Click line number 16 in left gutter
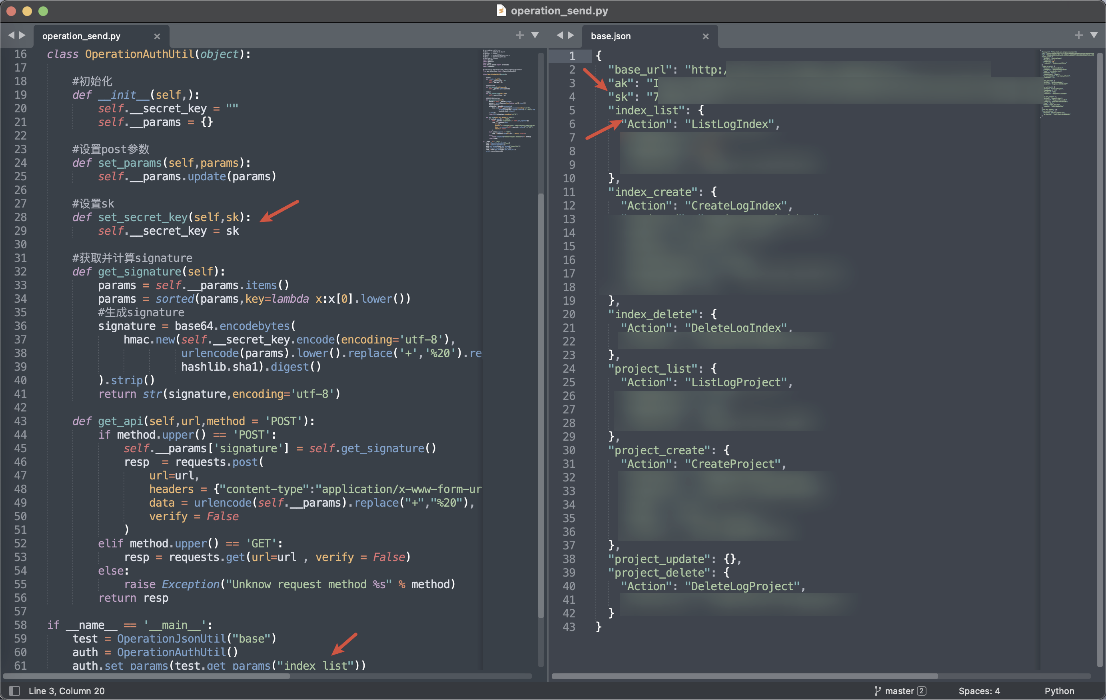Viewport: 1106px width, 700px height. coord(20,54)
